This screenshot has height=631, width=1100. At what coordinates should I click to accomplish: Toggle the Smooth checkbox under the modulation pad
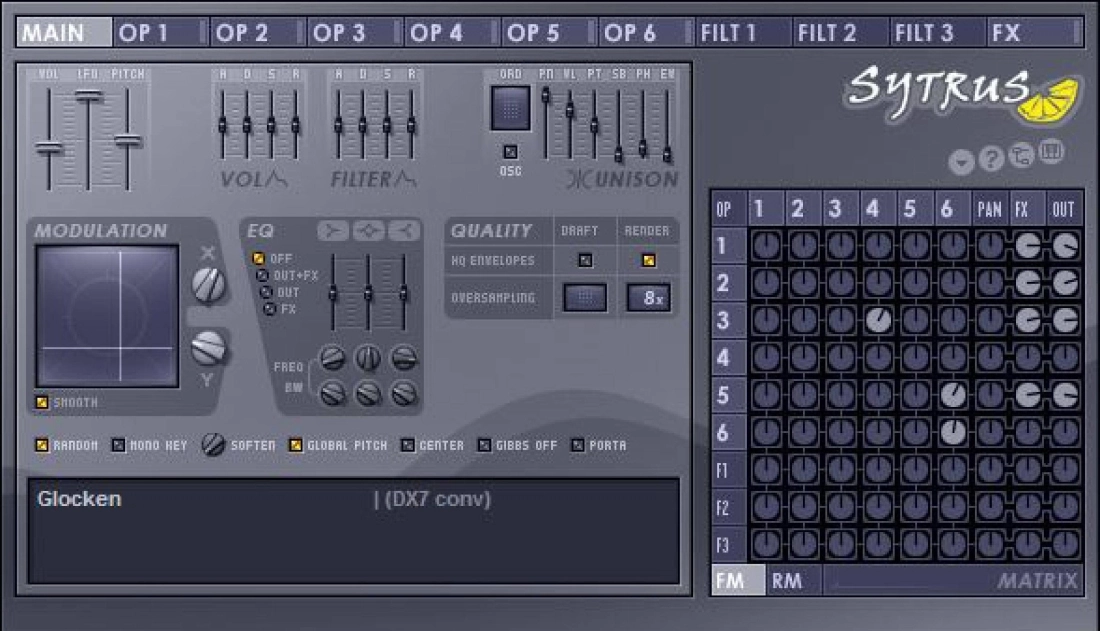42,402
